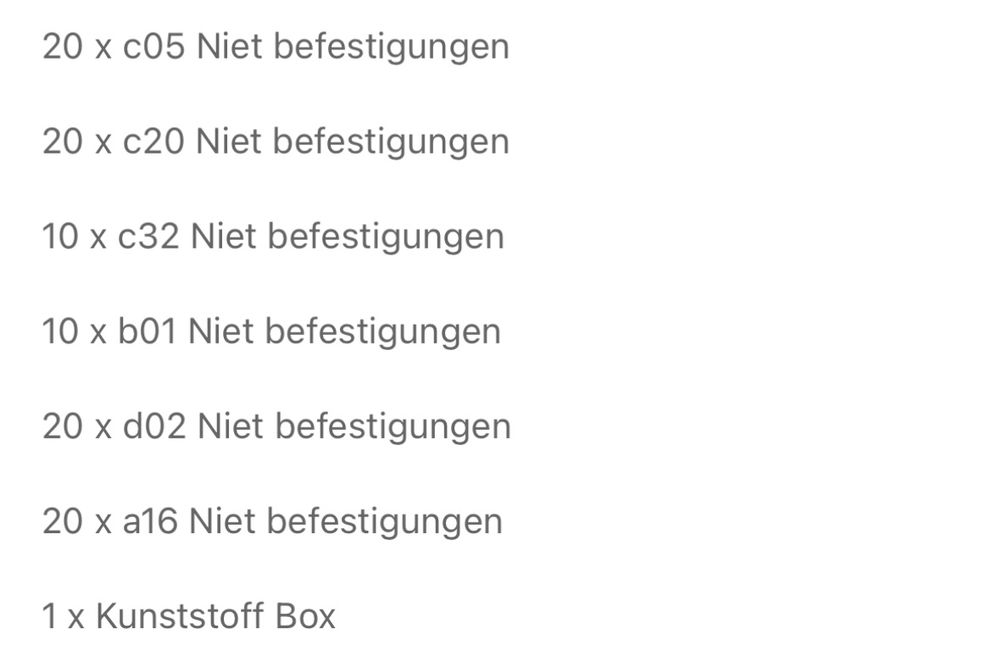Image resolution: width=1000 pixels, height=651 pixels.
Task: Click the c20 Niet befestigungen entry
Action: (x=276, y=142)
